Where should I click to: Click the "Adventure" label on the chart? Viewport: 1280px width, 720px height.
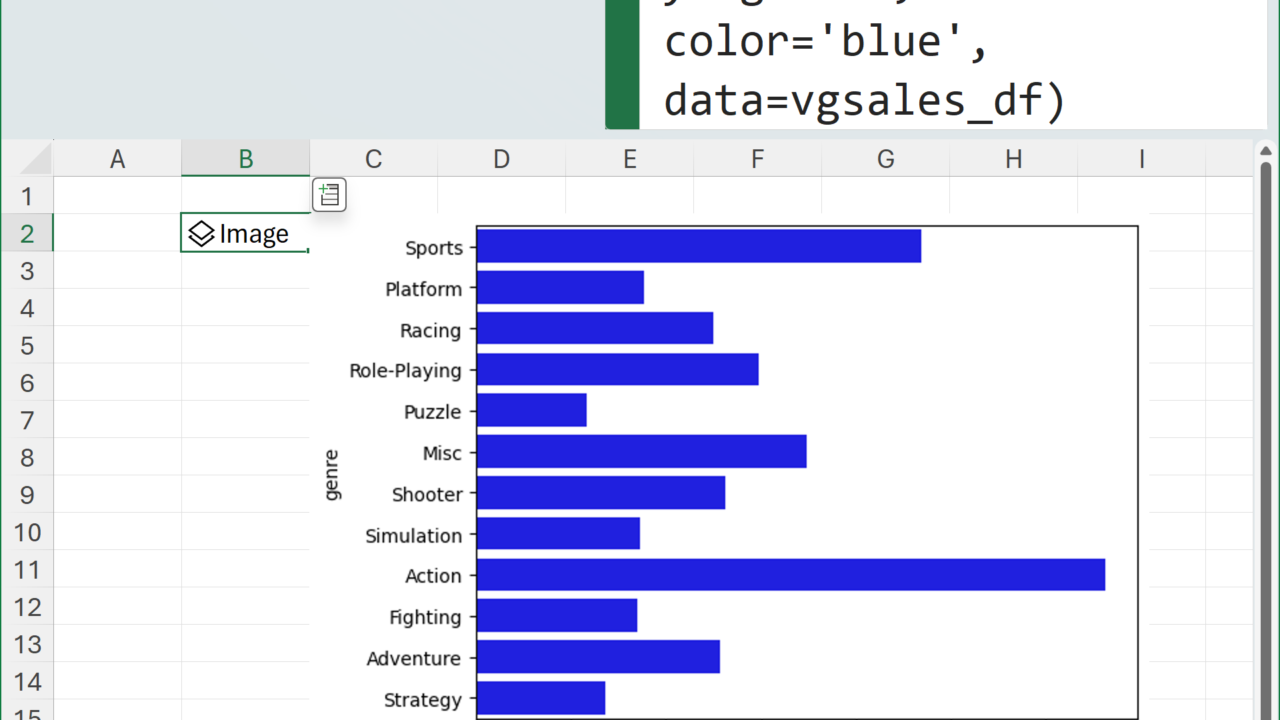[x=414, y=658]
